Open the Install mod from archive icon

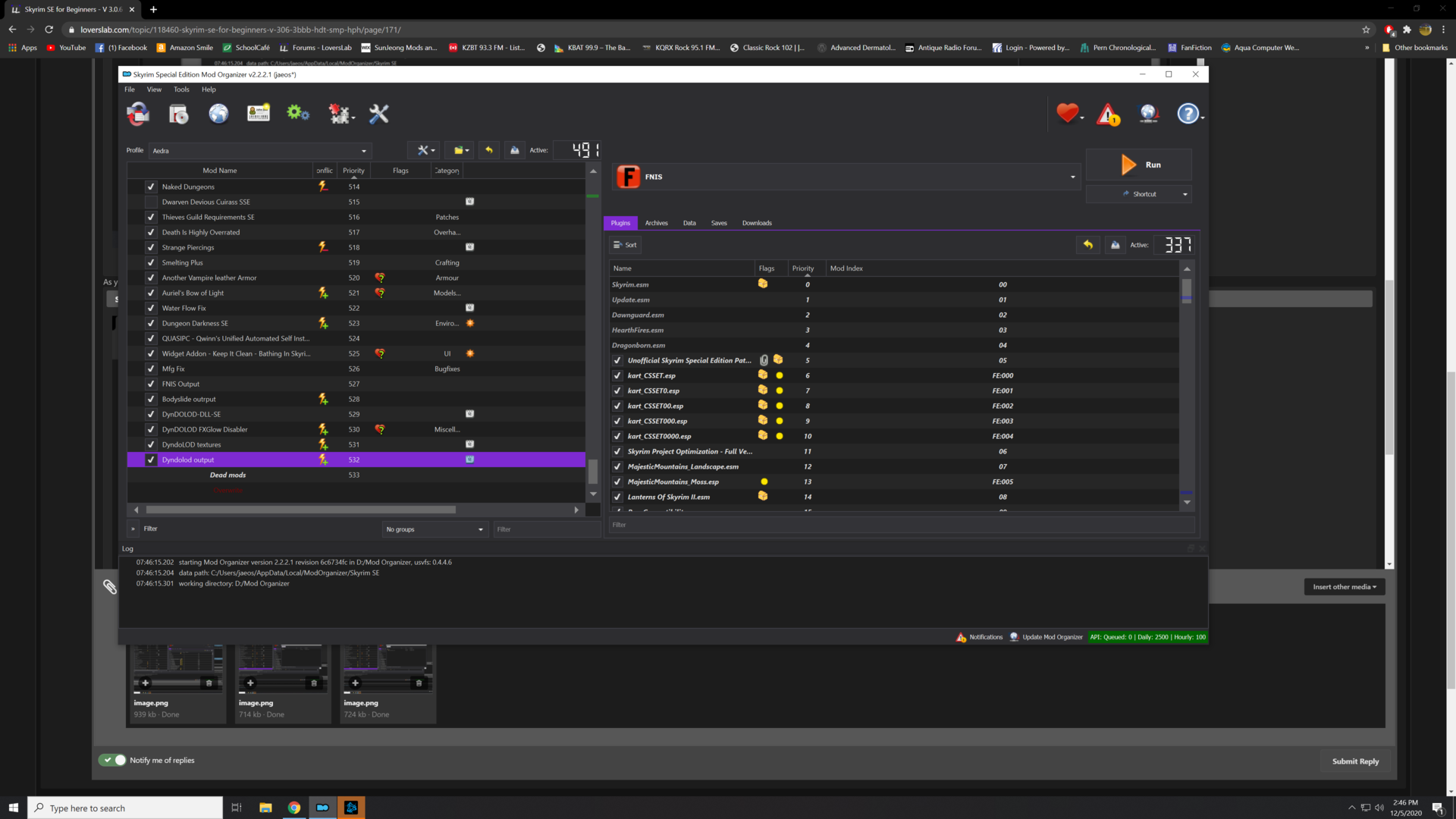click(178, 114)
